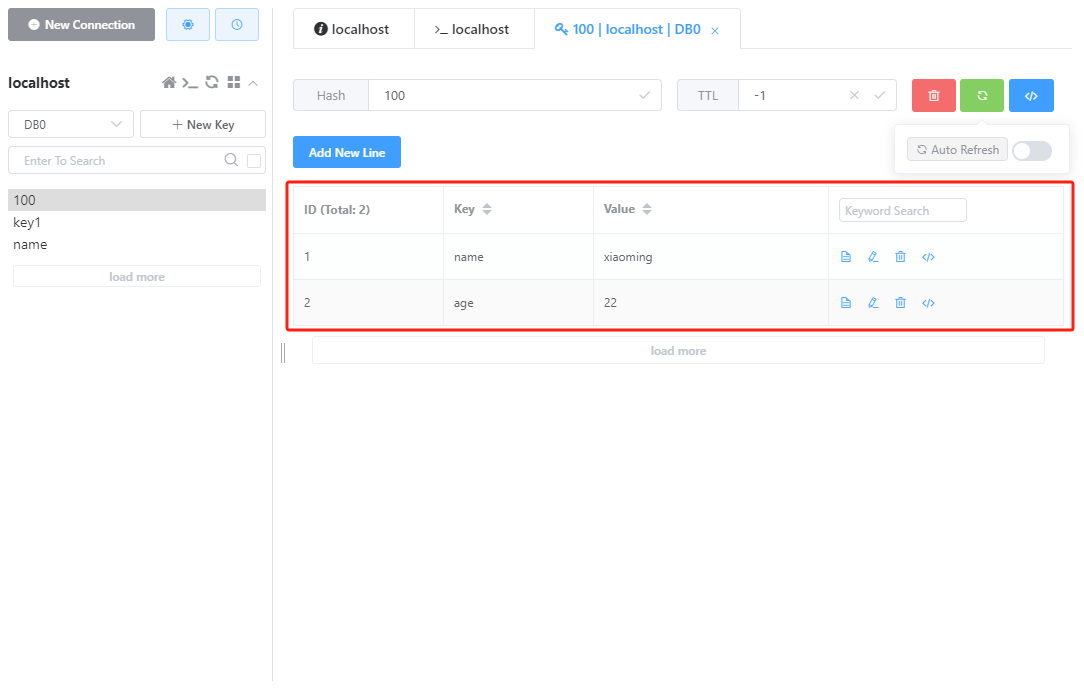This screenshot has height=689, width=1084.
Task: Edit the name row
Action: click(873, 257)
